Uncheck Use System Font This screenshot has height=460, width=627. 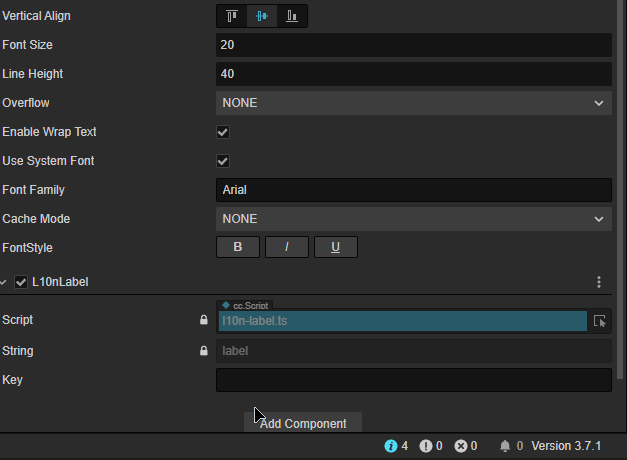[x=223, y=161]
